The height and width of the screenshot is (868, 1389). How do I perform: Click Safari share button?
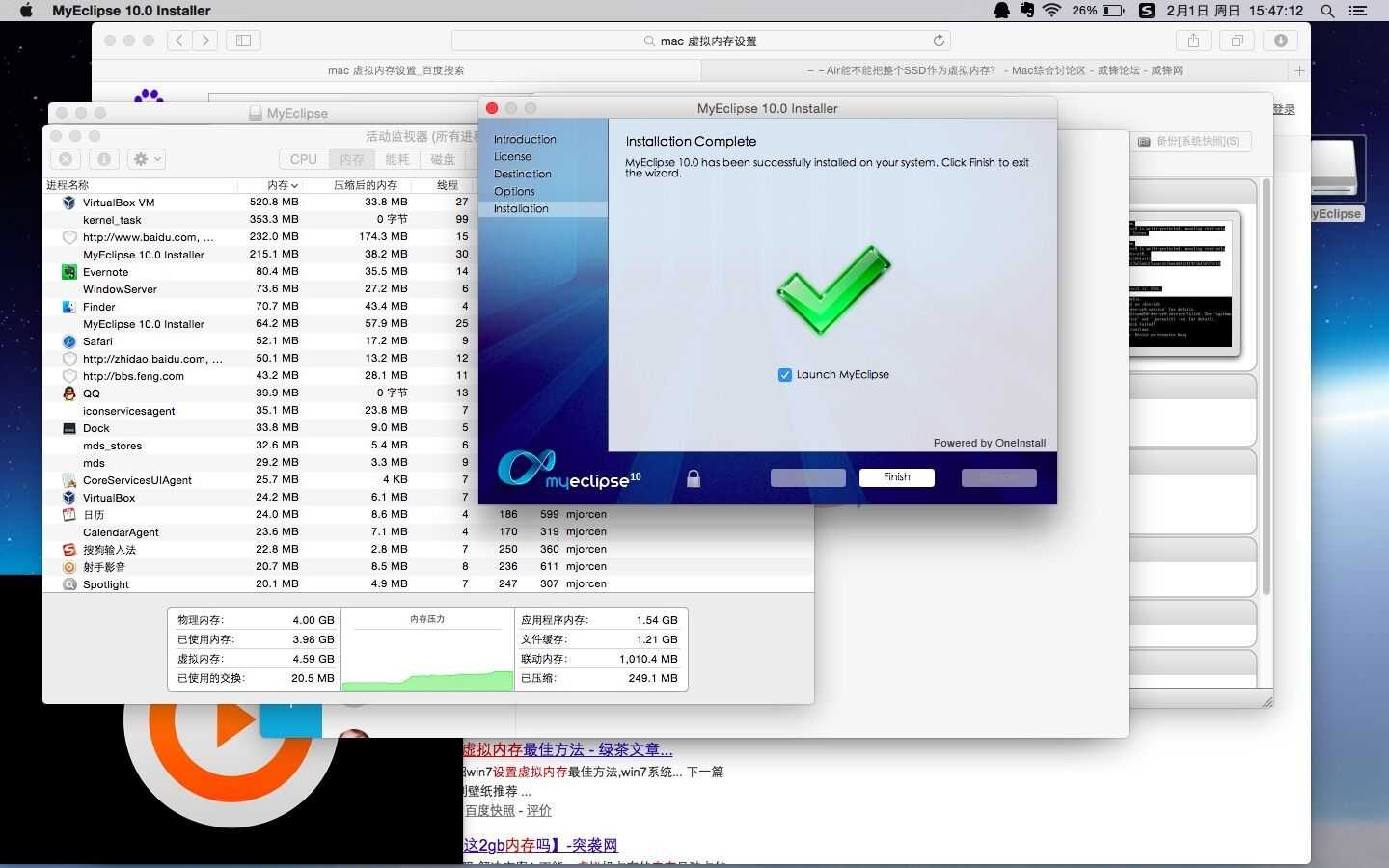tap(1193, 41)
